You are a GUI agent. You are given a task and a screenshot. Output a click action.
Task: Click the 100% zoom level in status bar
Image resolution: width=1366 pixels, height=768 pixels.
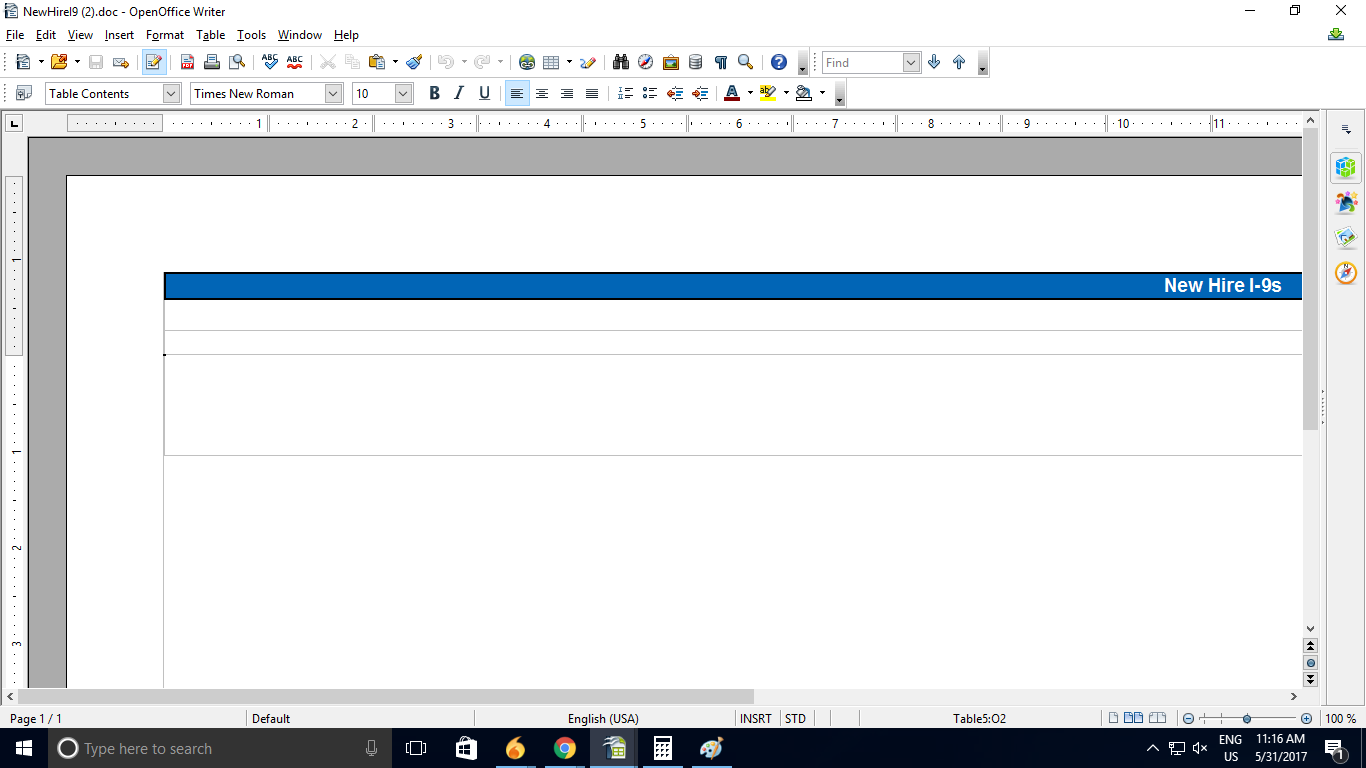pyautogui.click(x=1340, y=718)
